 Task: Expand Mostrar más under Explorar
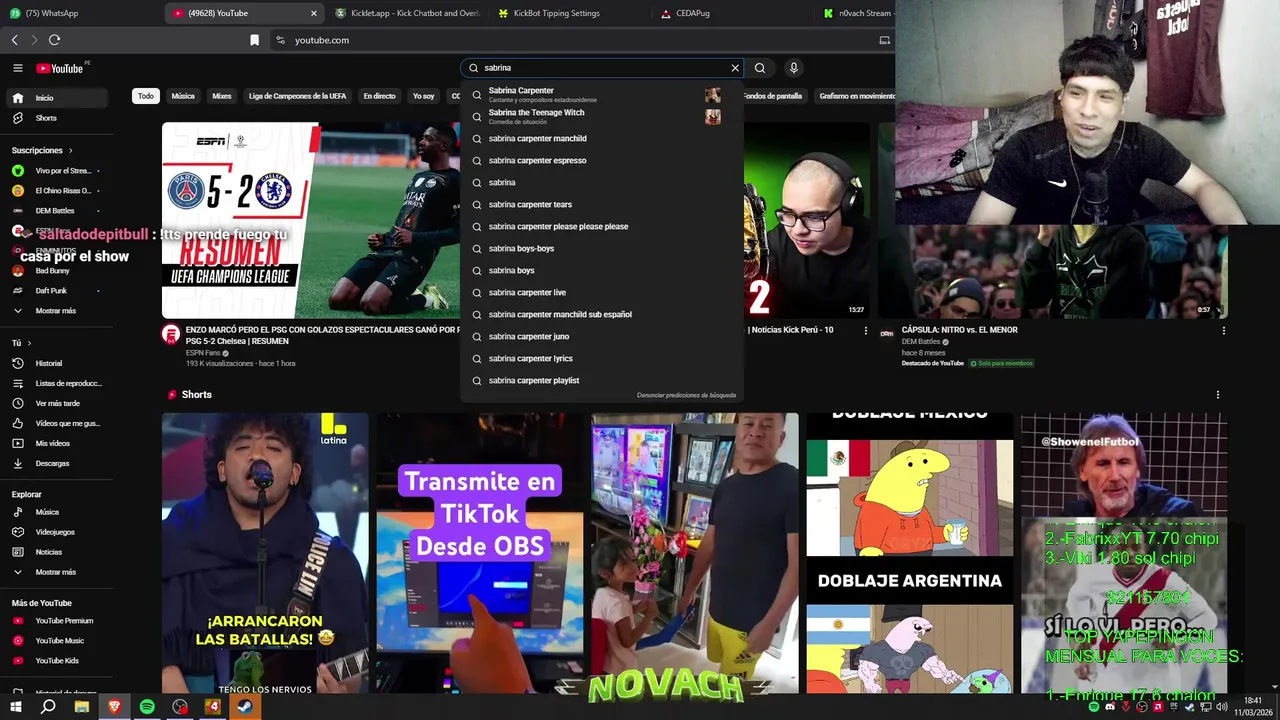click(58, 572)
